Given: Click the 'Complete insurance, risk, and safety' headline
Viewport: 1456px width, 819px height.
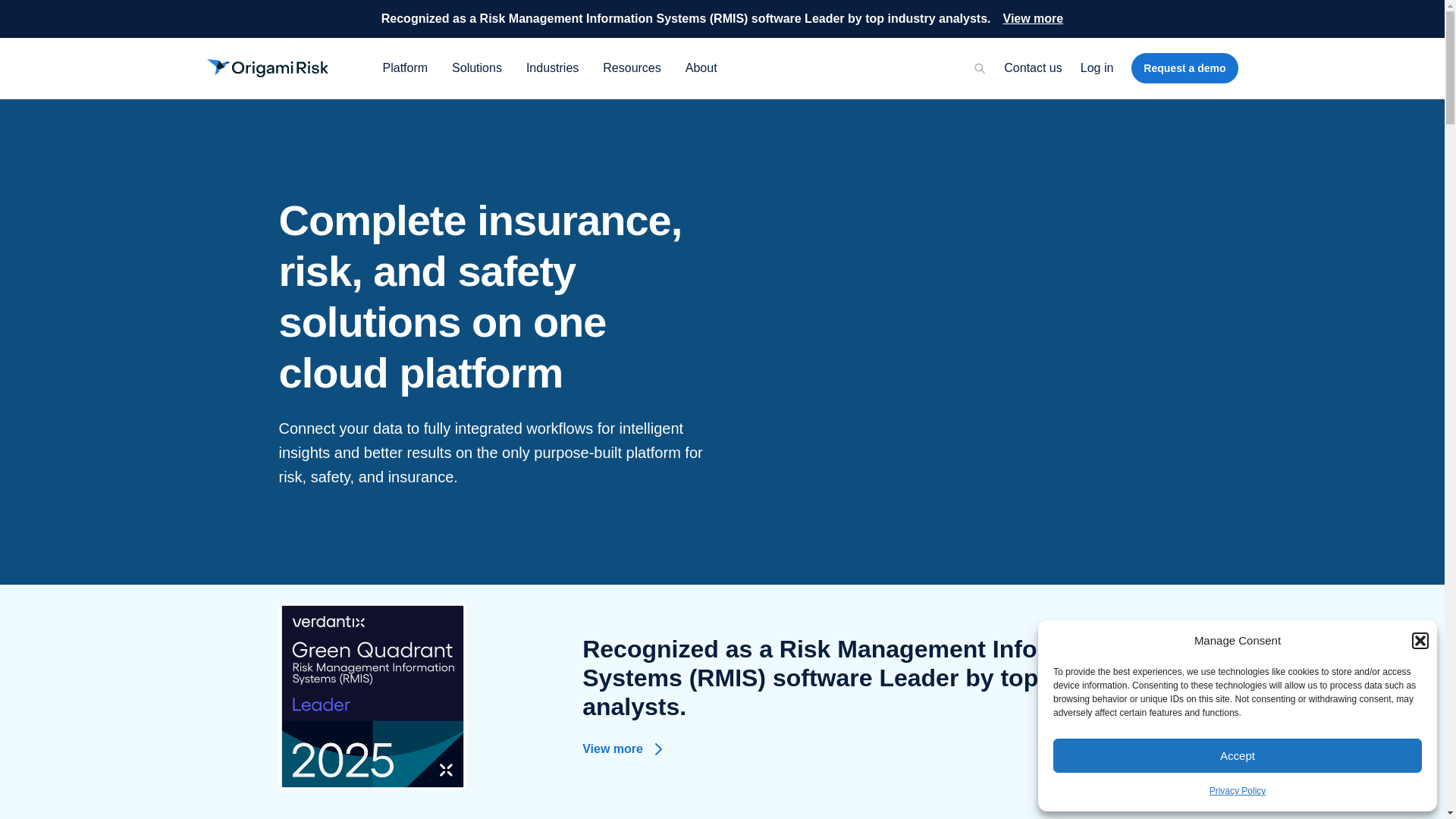Looking at the screenshot, I should pos(480,297).
